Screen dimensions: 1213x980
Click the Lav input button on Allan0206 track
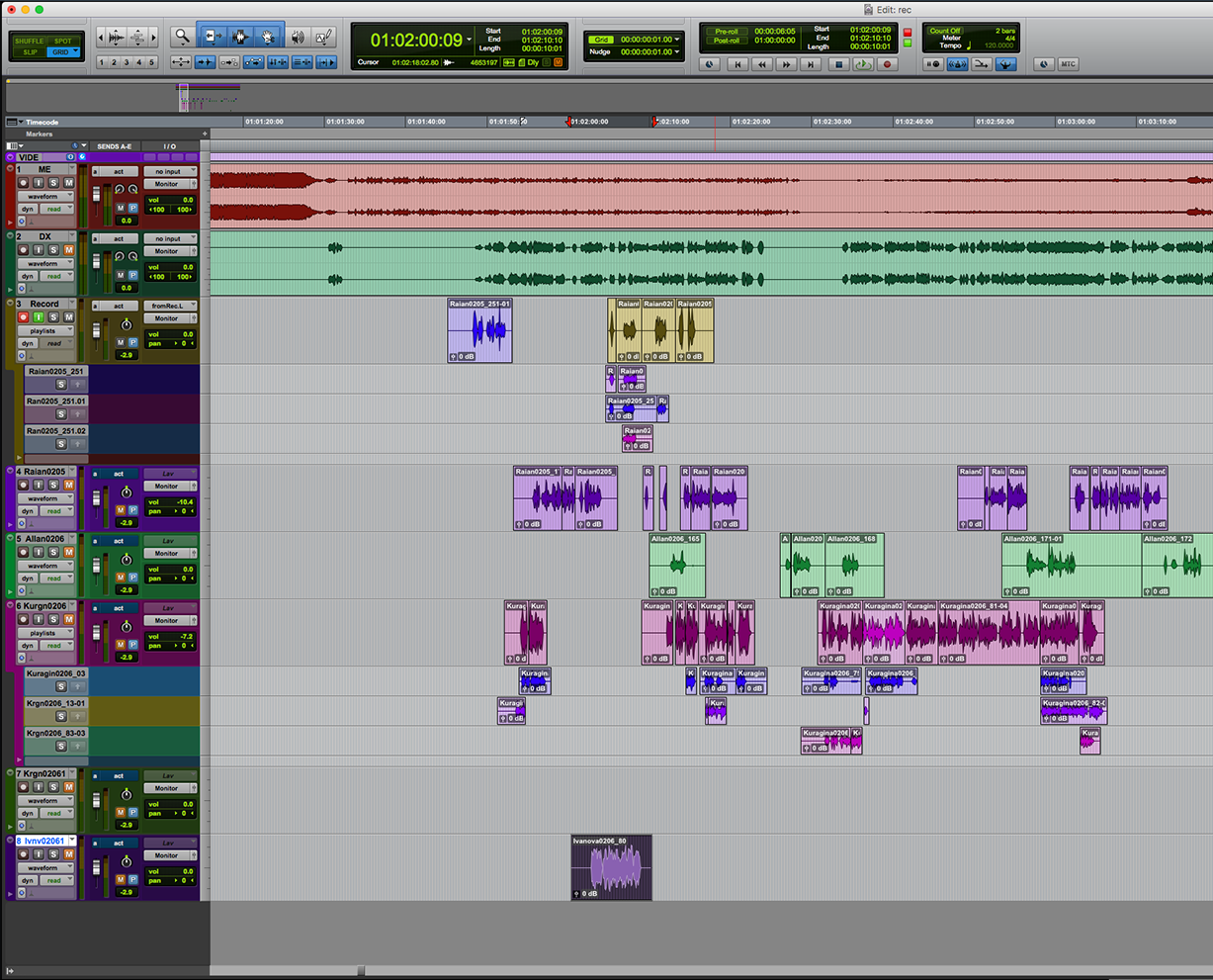click(x=169, y=541)
